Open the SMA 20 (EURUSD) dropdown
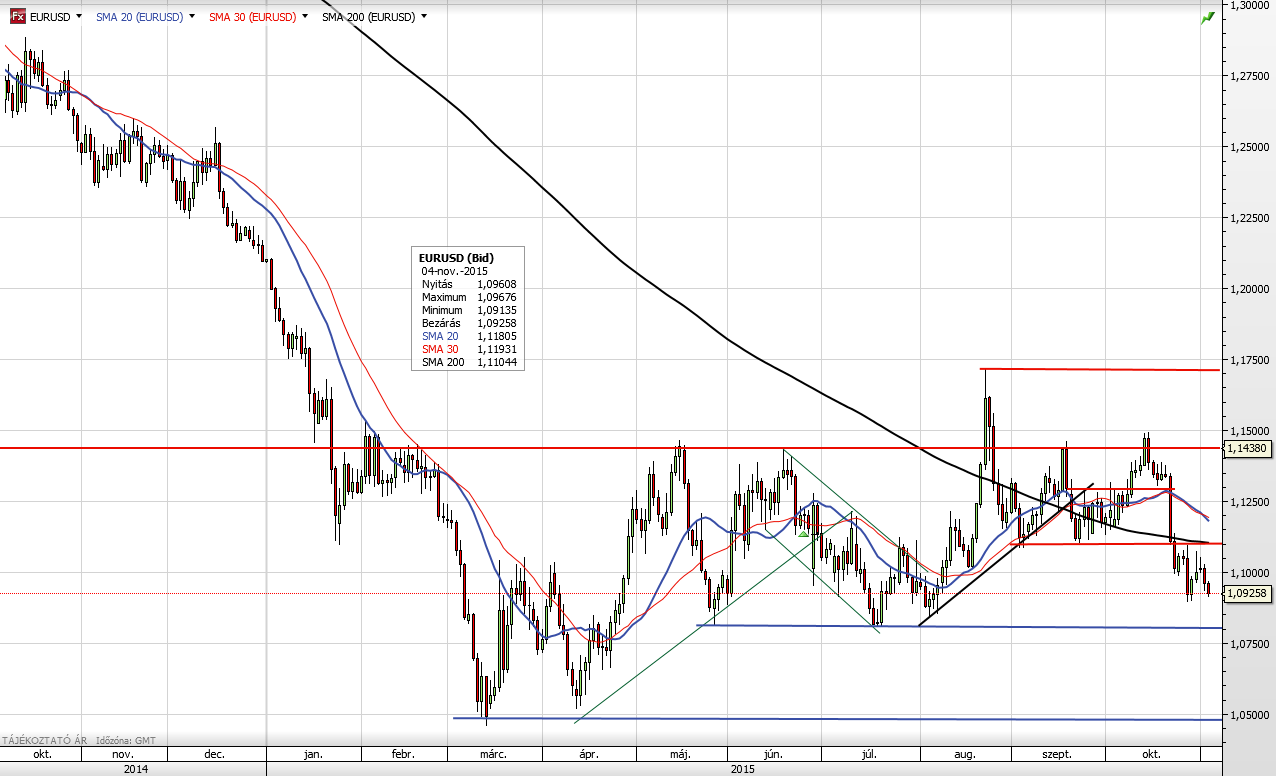1276x776 pixels. click(x=190, y=17)
